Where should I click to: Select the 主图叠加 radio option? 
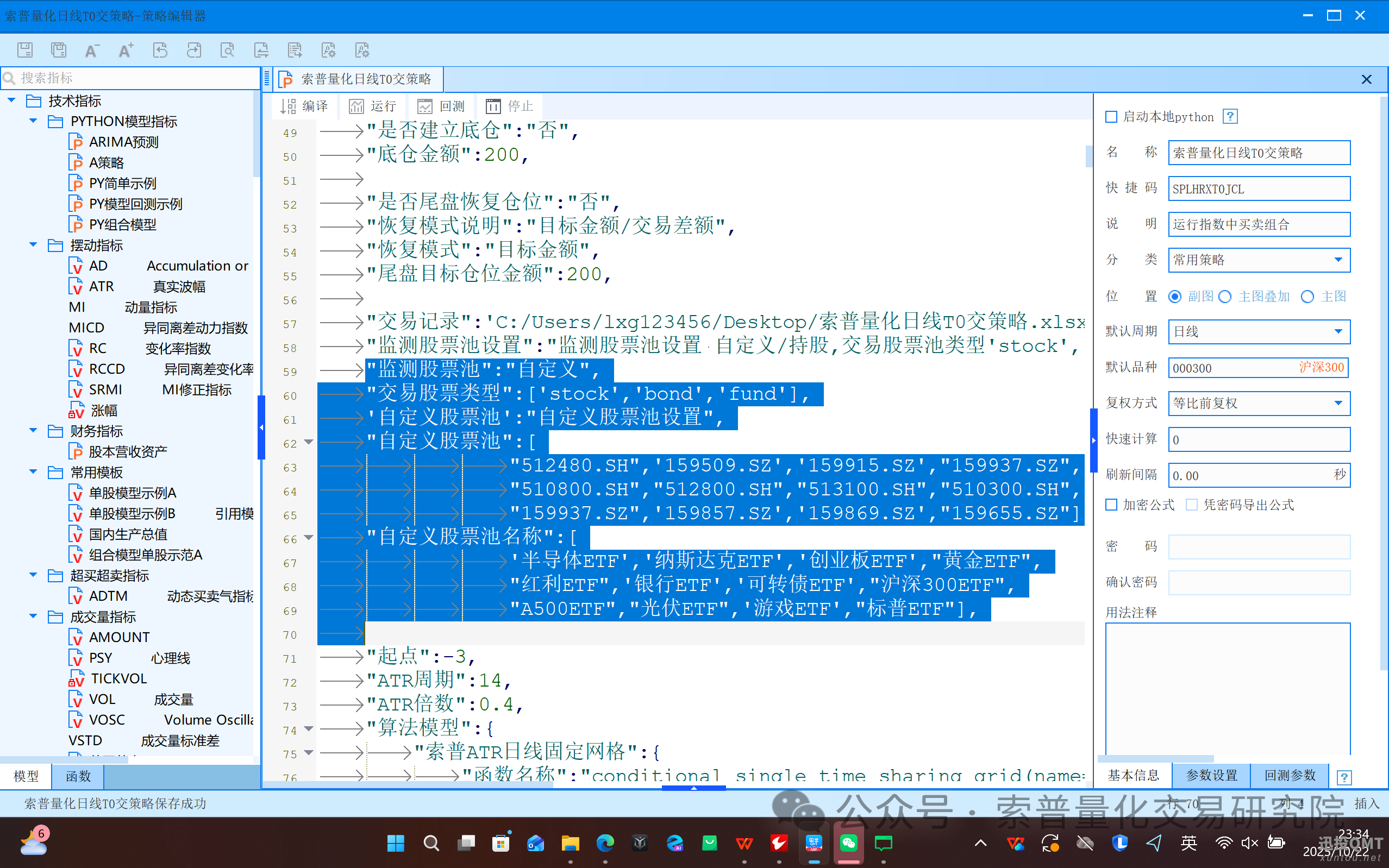pos(1225,296)
